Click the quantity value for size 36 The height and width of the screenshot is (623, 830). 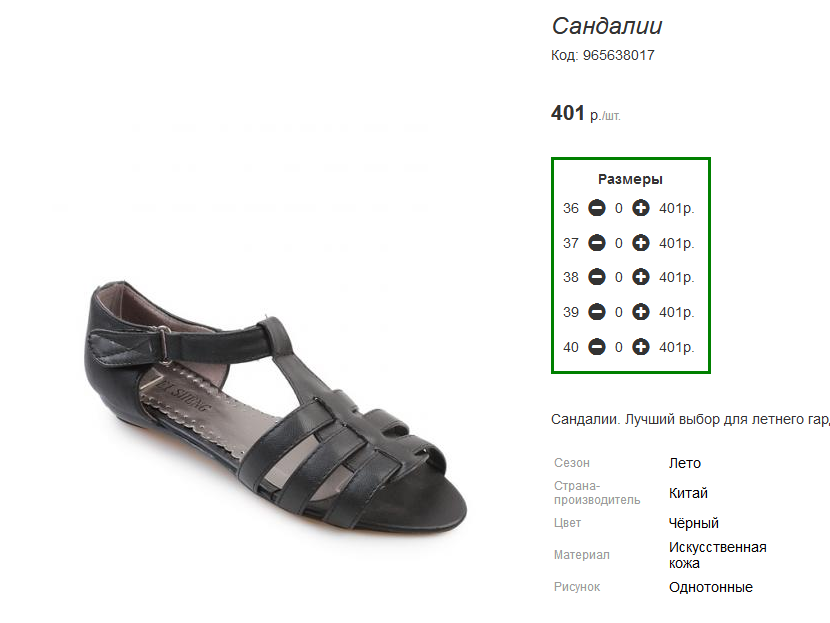coord(618,209)
